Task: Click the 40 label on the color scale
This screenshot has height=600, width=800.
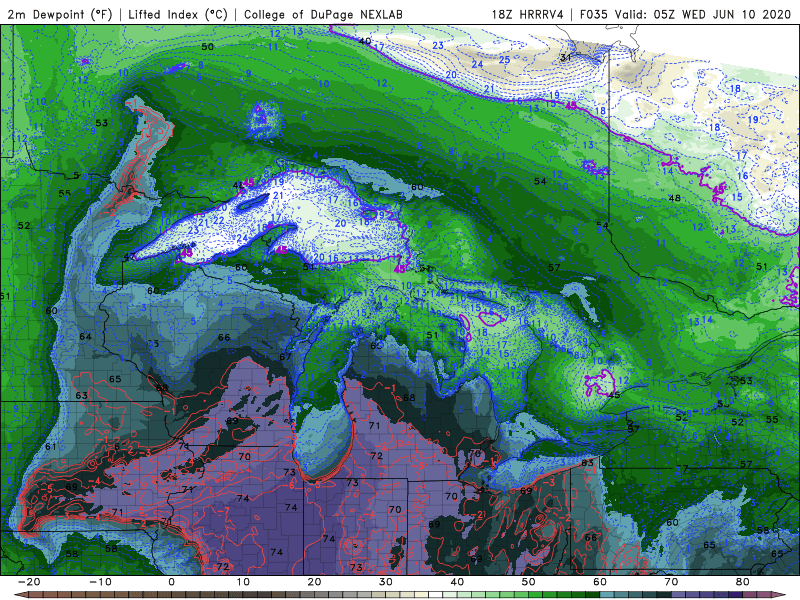Action: [x=457, y=582]
